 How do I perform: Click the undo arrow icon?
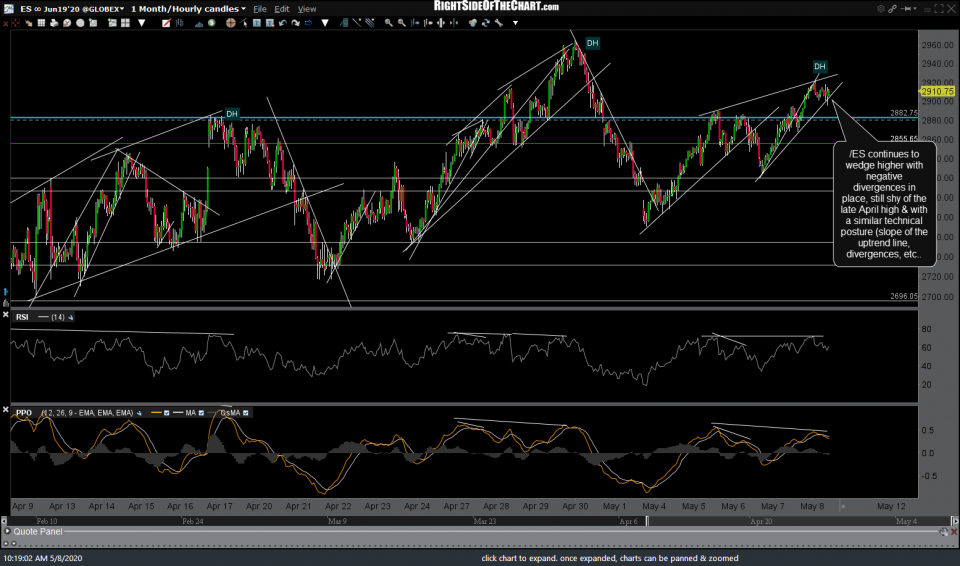click(x=283, y=23)
